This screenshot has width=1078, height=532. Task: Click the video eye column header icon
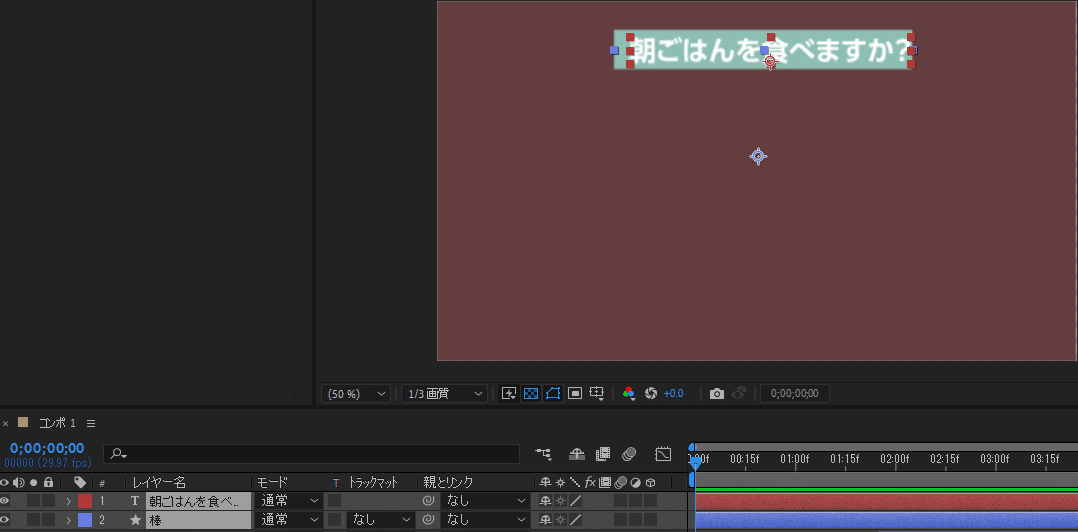pyautogui.click(x=5, y=483)
